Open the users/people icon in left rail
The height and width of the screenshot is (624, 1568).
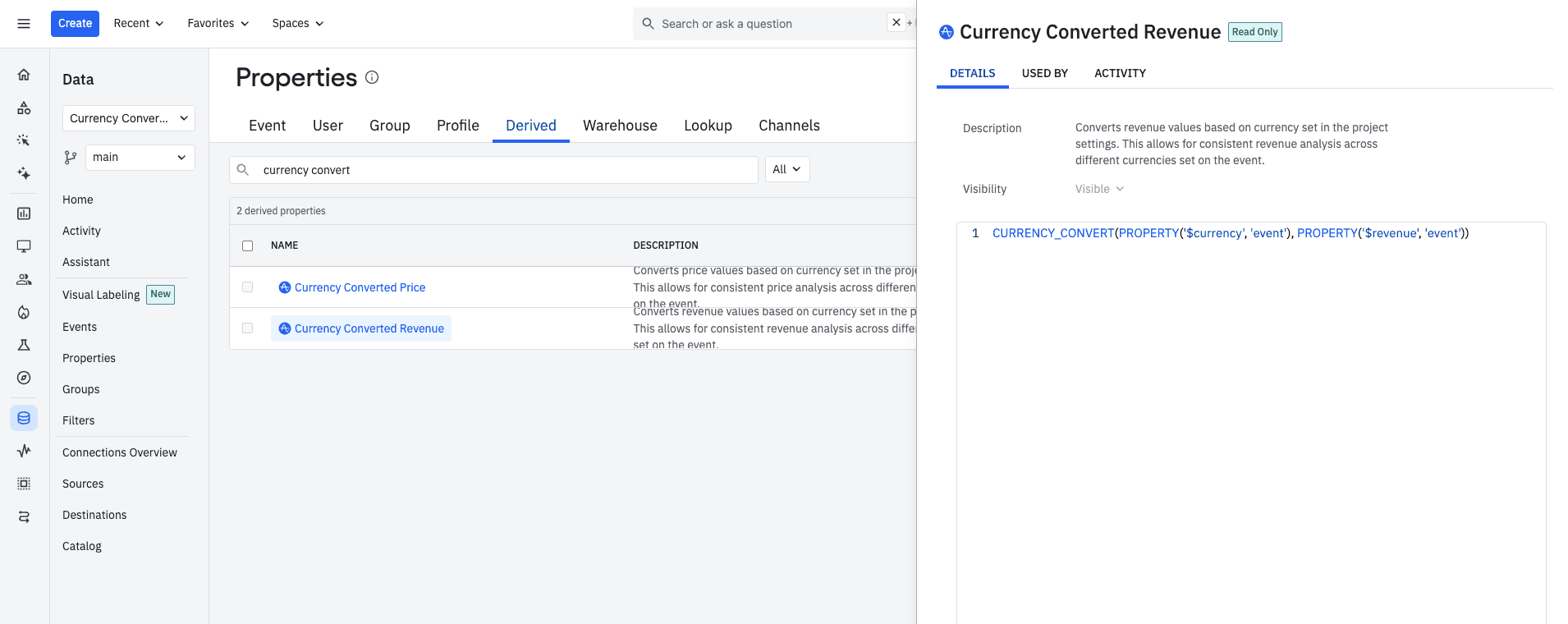coord(24,279)
